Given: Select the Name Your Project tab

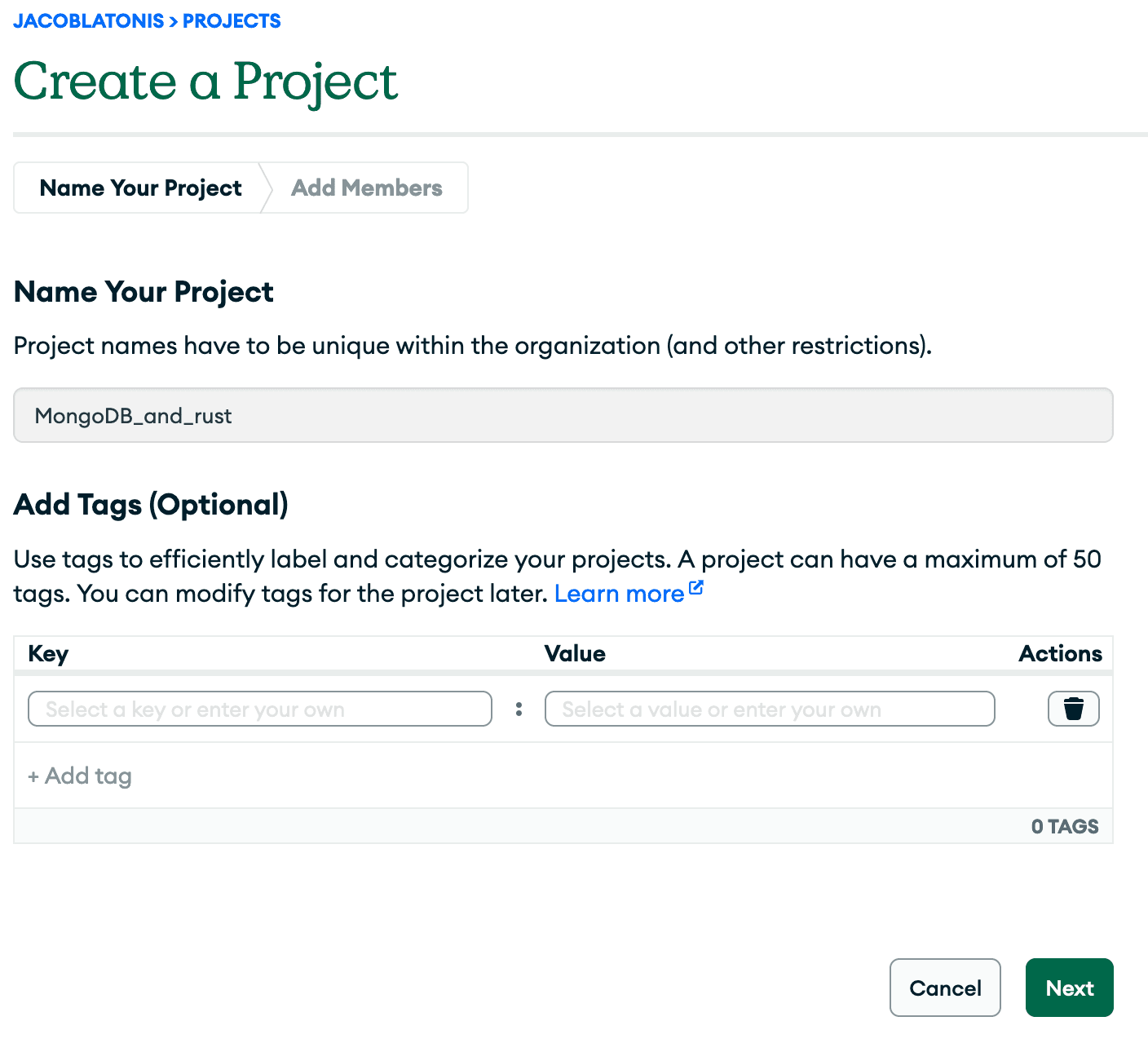Looking at the screenshot, I should [139, 188].
